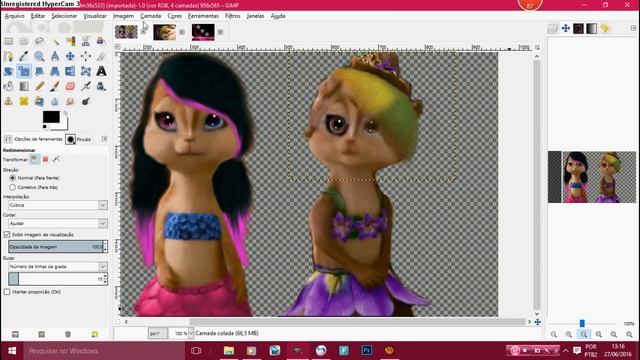Select the Shear tool
The image size is (640, 360).
[x=40, y=71]
